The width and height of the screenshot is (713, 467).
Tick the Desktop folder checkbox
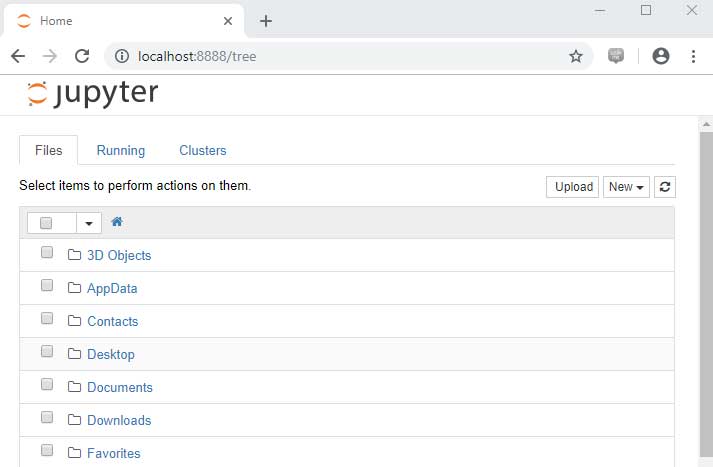point(47,352)
